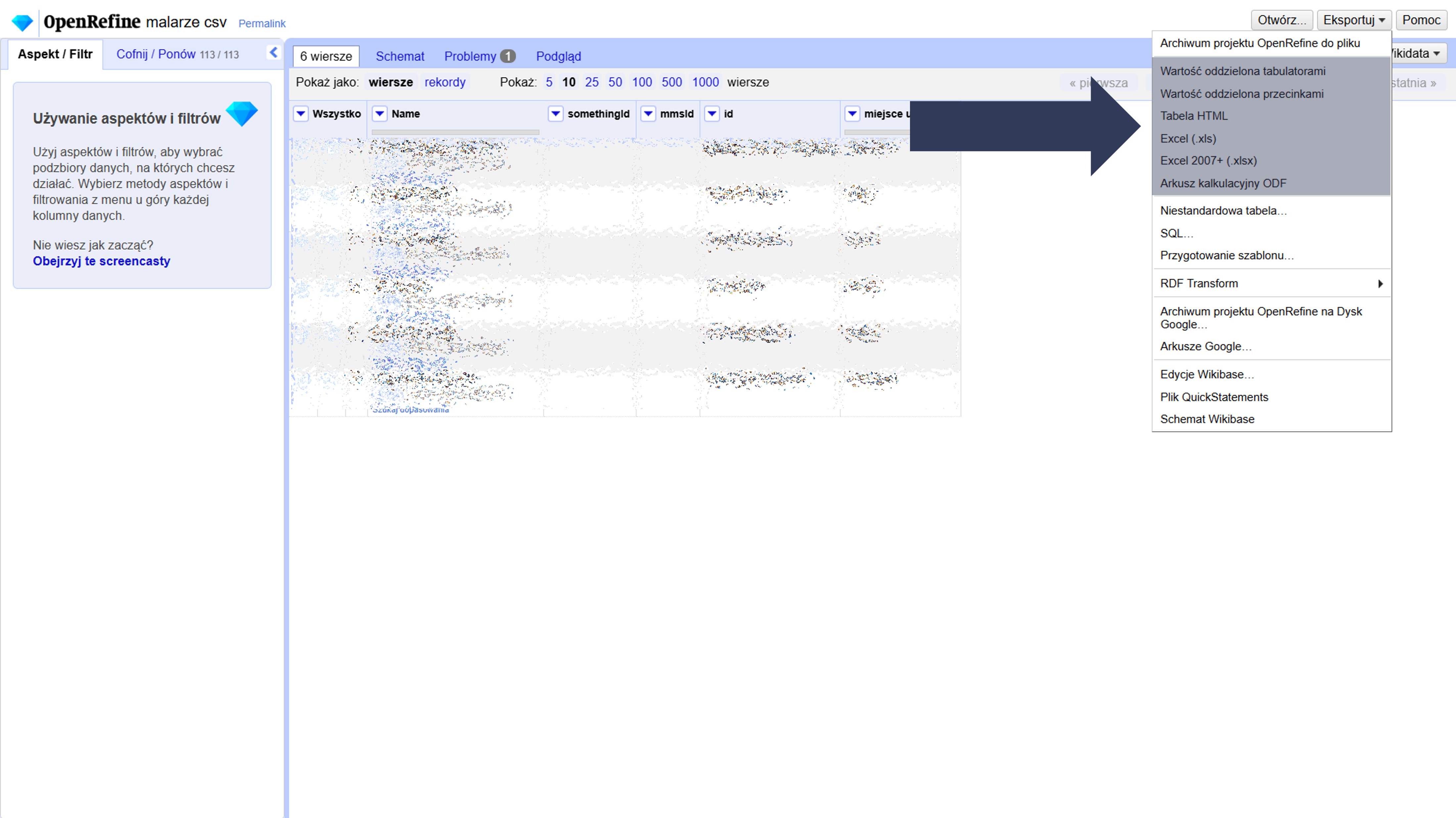
Task: Select Excel 2007+ (.xlsx) export option
Action: (x=1208, y=161)
